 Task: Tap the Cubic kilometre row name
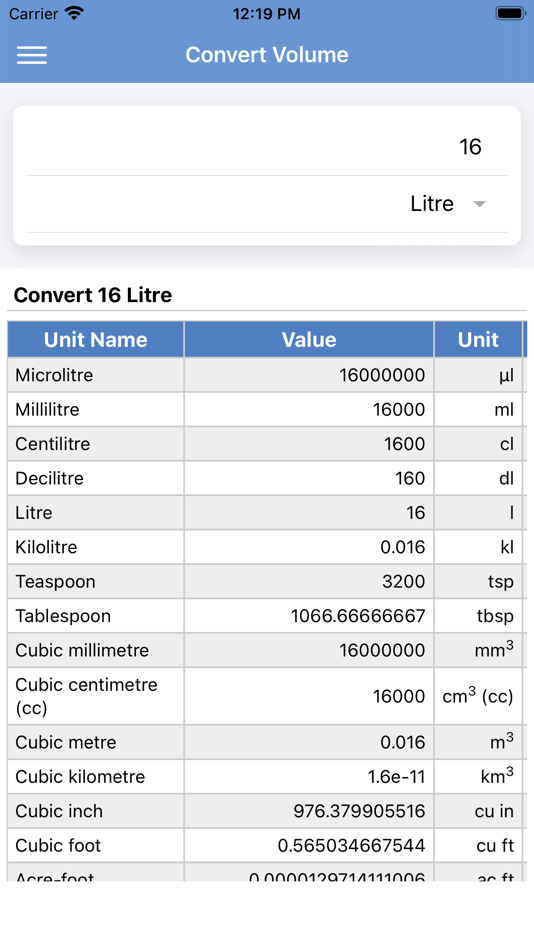[x=80, y=777]
